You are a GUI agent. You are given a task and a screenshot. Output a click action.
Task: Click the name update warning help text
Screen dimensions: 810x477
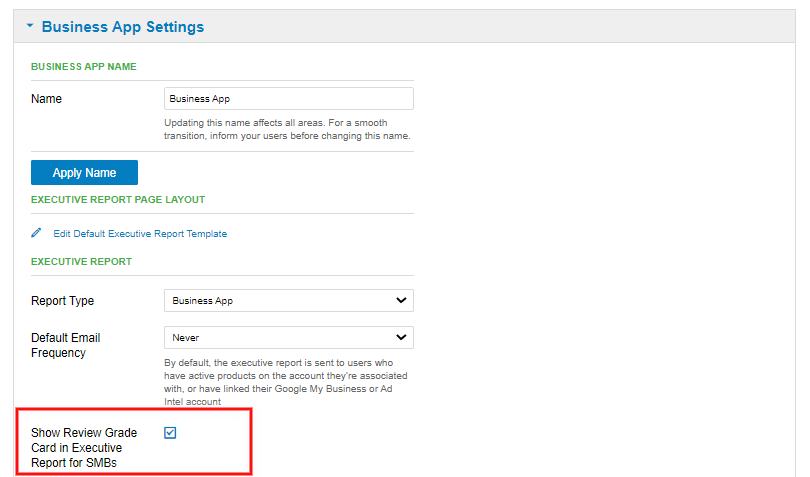[287, 129]
